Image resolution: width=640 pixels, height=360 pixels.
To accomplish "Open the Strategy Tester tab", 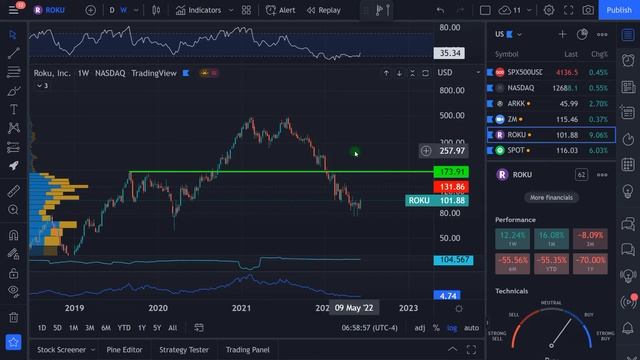I will pyautogui.click(x=184, y=350).
